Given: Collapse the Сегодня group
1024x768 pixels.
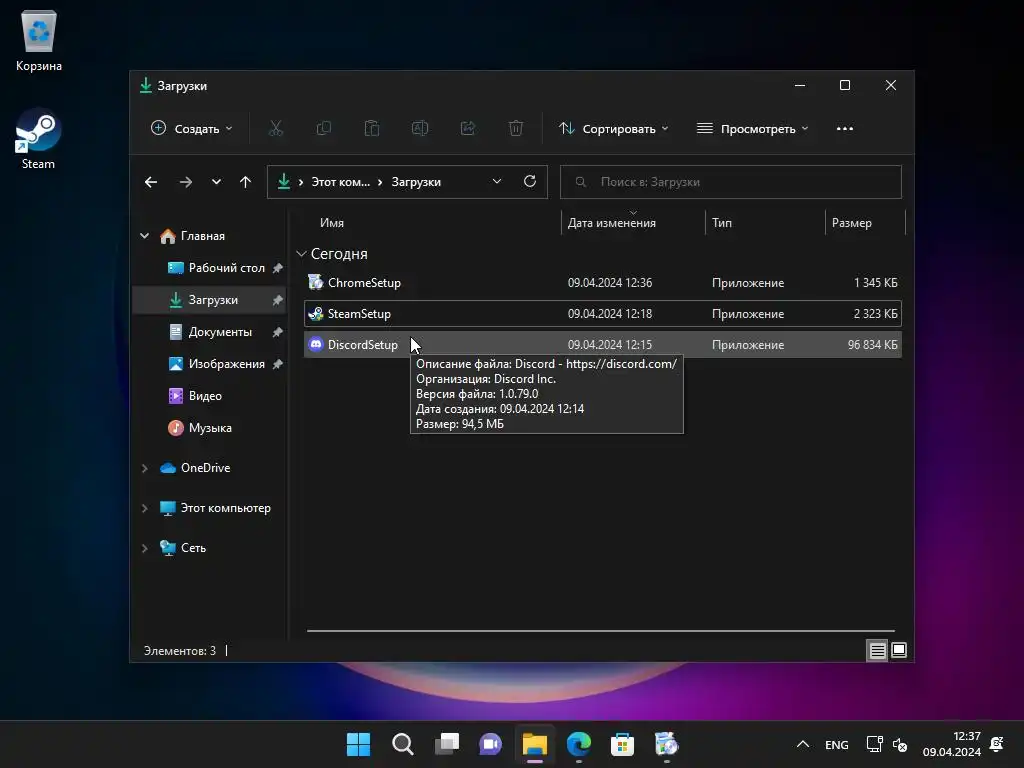Looking at the screenshot, I should pos(301,253).
